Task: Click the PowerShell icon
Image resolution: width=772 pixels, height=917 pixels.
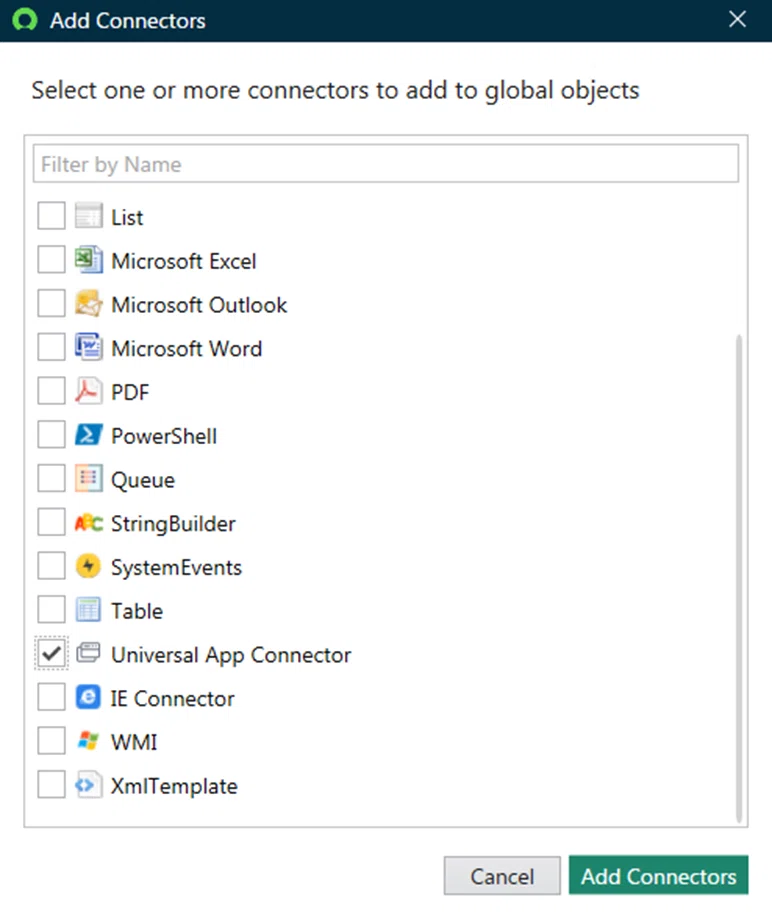Action: click(89, 435)
